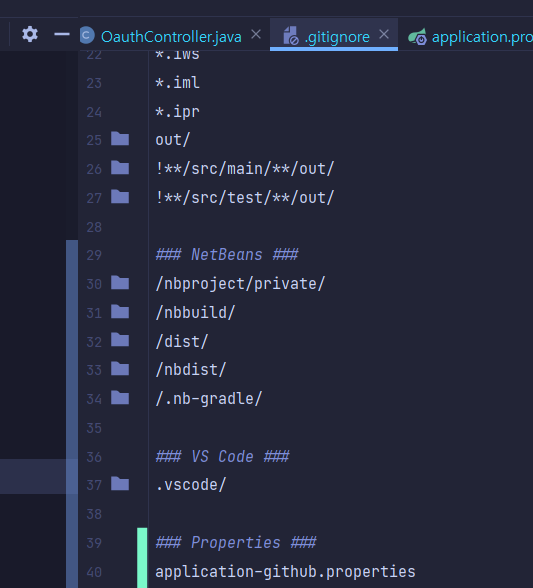533x588 pixels.
Task: Click the !**/src/test/**/out/ line
Action: pos(245,198)
